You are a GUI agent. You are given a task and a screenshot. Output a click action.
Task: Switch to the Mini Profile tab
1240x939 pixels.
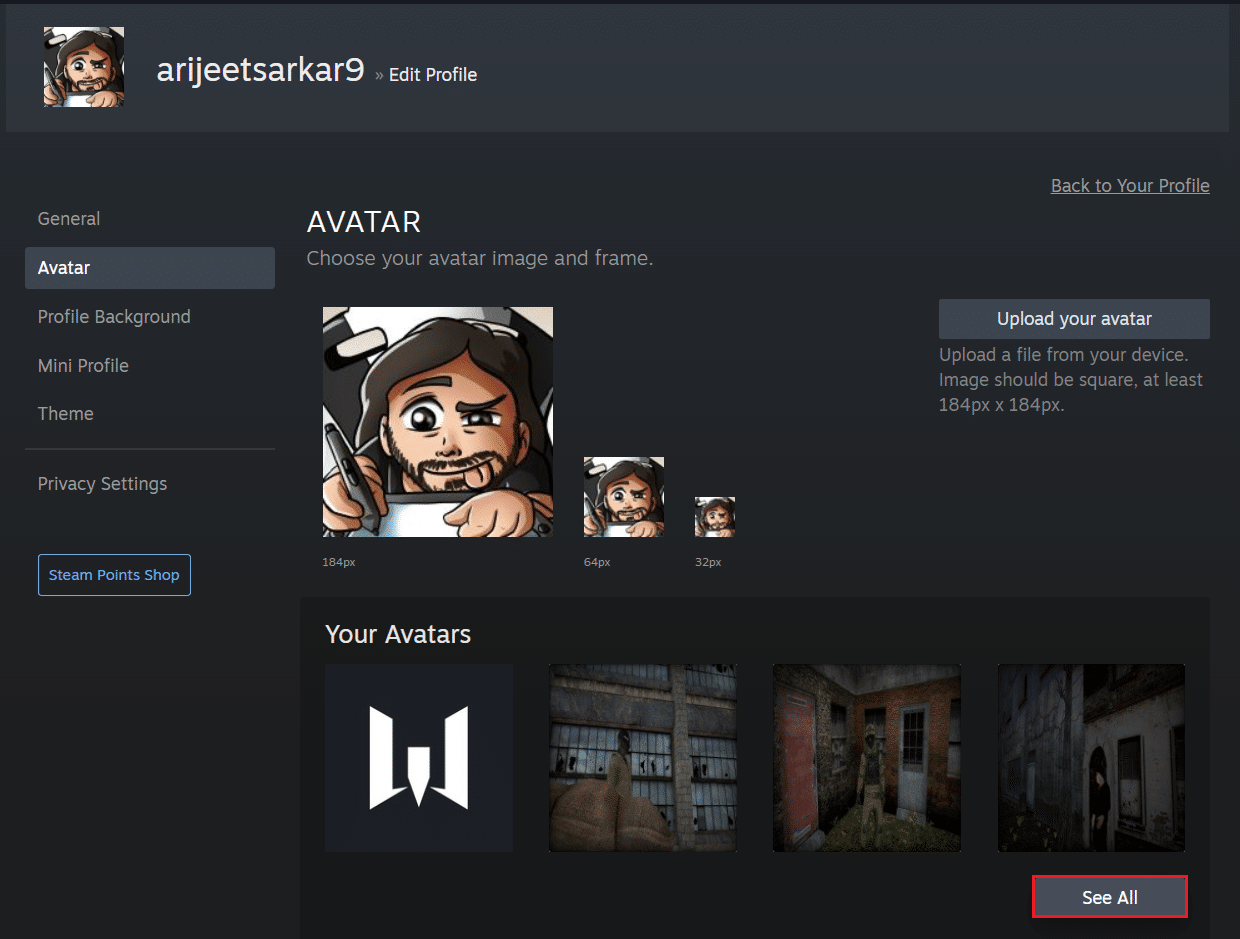point(83,366)
